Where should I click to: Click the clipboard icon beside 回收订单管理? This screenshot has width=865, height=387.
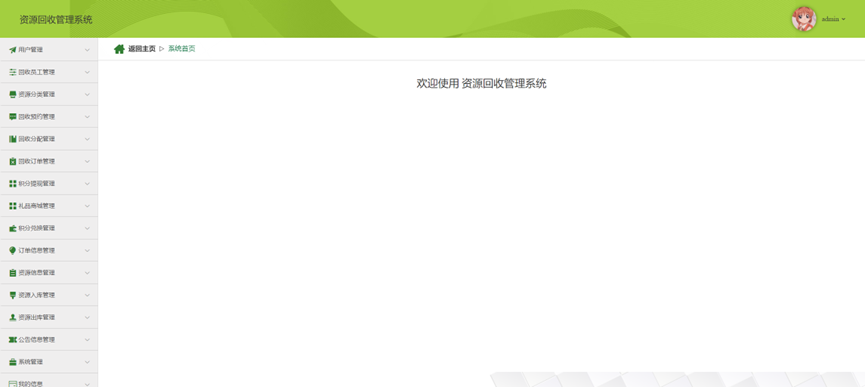tap(13, 162)
